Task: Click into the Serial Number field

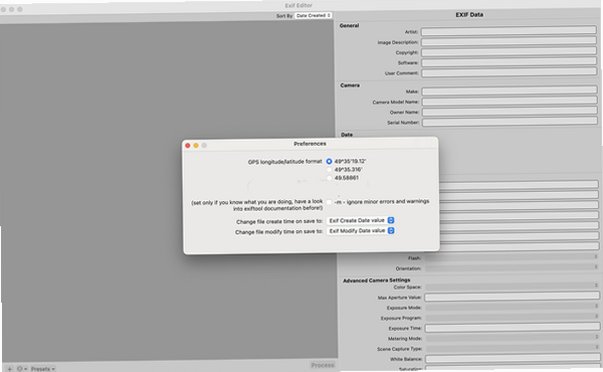Action: [510, 122]
